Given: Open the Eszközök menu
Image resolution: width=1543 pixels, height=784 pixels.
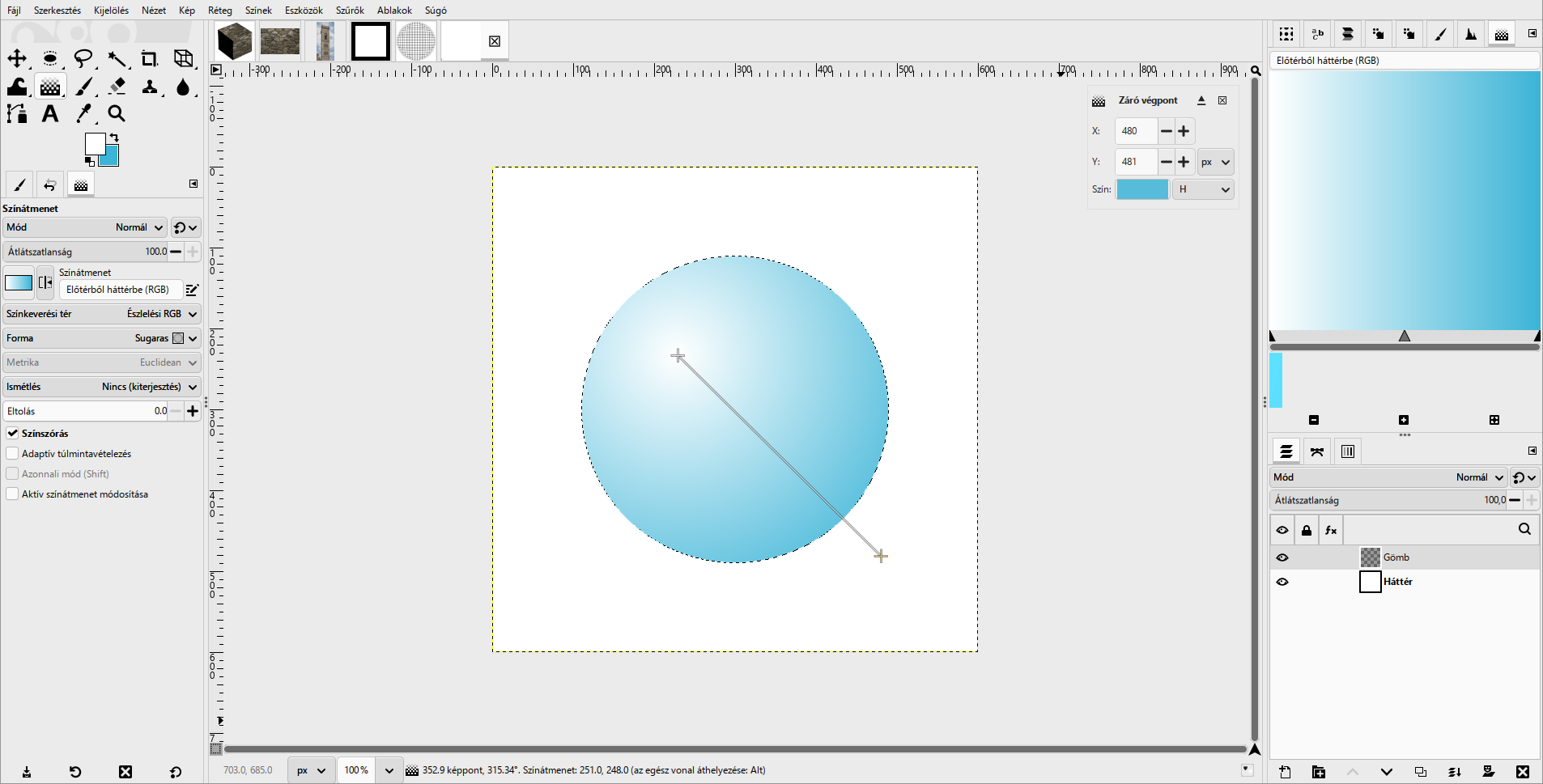Looking at the screenshot, I should [304, 11].
